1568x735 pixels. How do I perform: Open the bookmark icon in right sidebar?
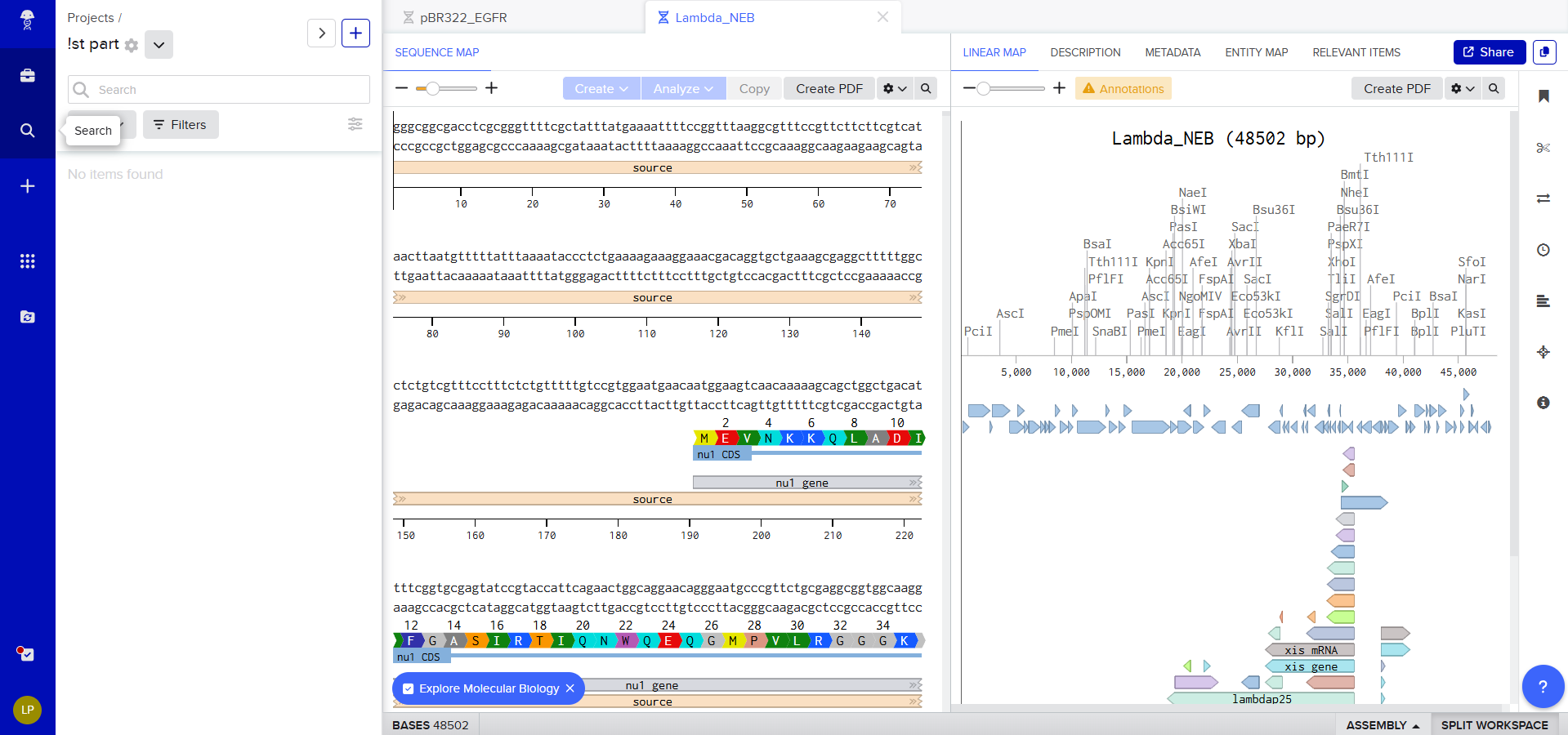point(1543,96)
